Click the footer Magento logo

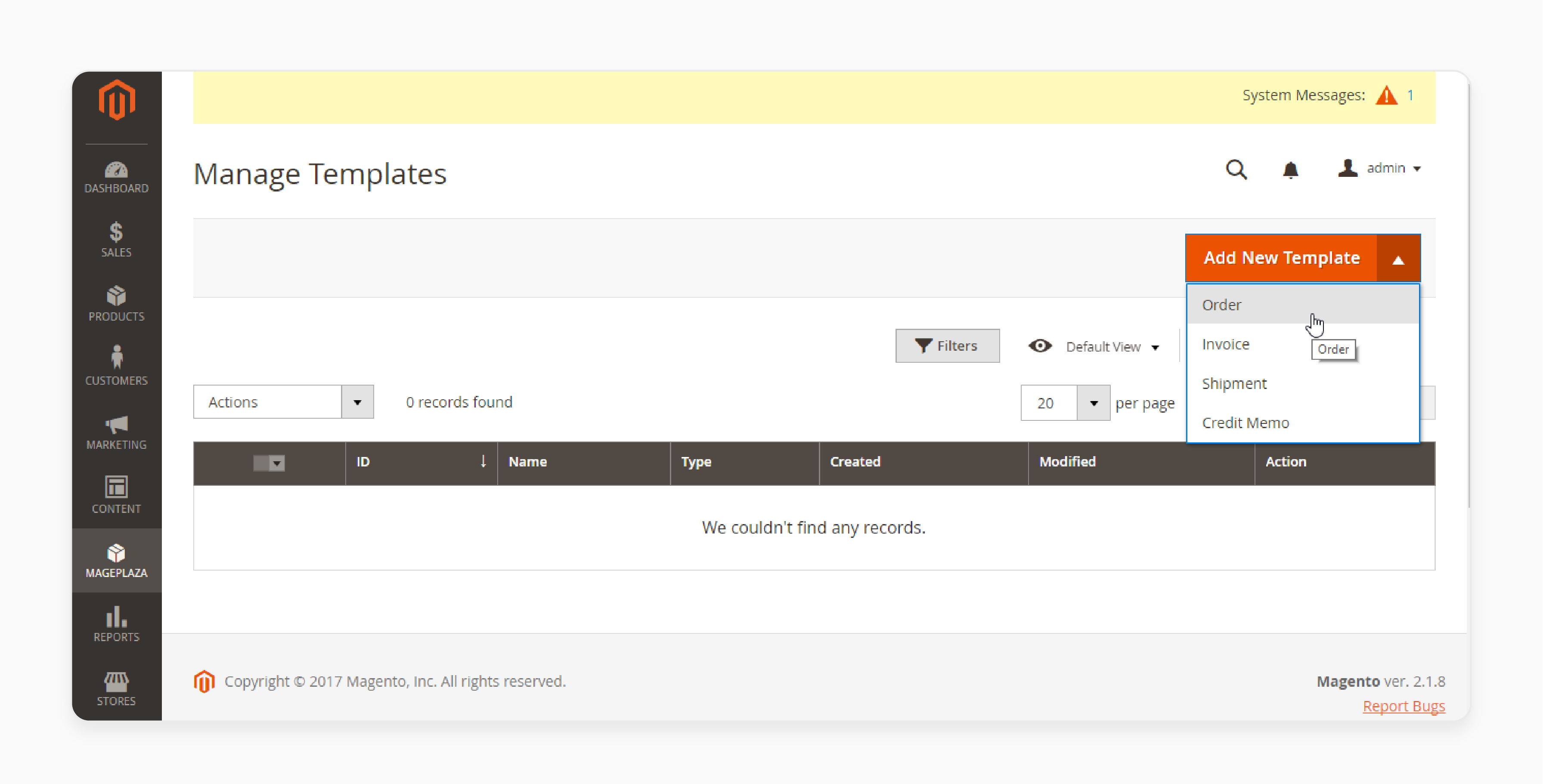pos(204,681)
